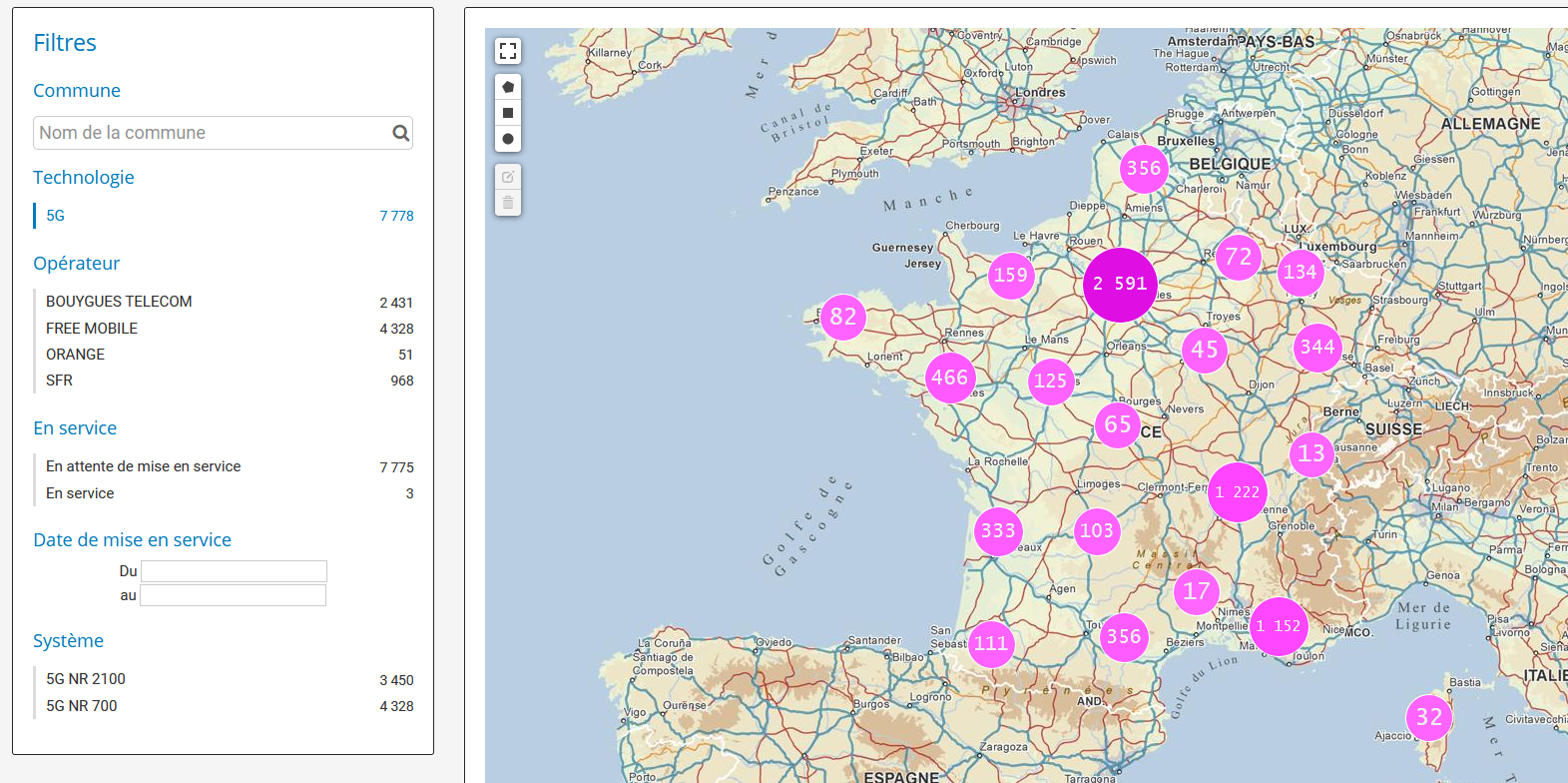Filter by BOUYGUES TELECOM operator
The height and width of the screenshot is (783, 1568).
click(x=119, y=302)
